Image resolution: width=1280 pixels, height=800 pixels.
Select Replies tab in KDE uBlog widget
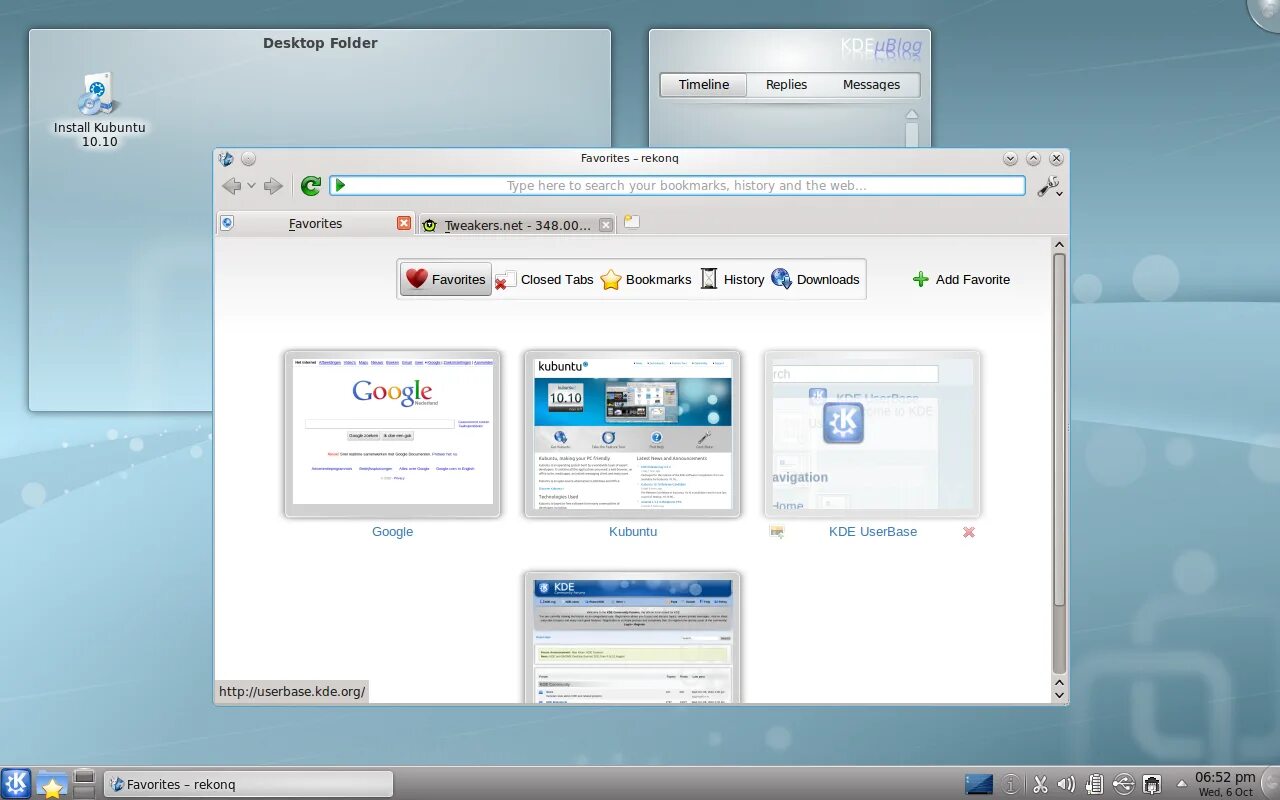[786, 85]
